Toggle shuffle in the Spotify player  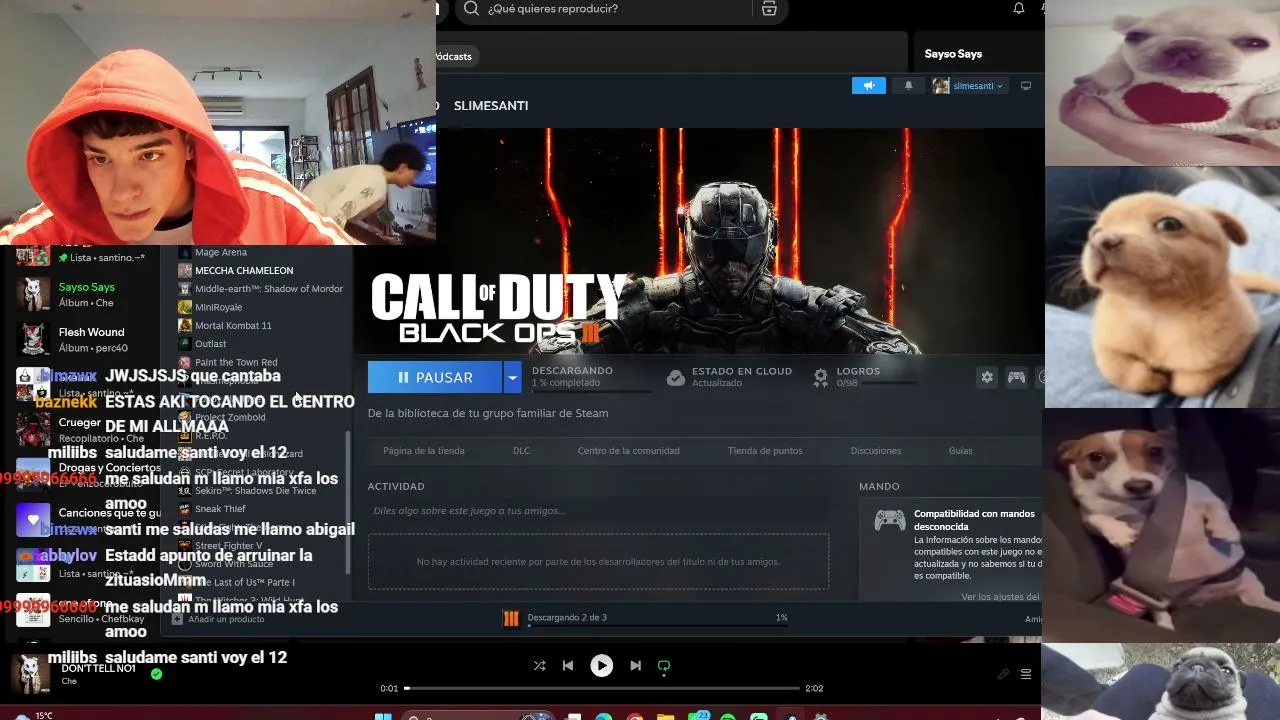tap(539, 665)
